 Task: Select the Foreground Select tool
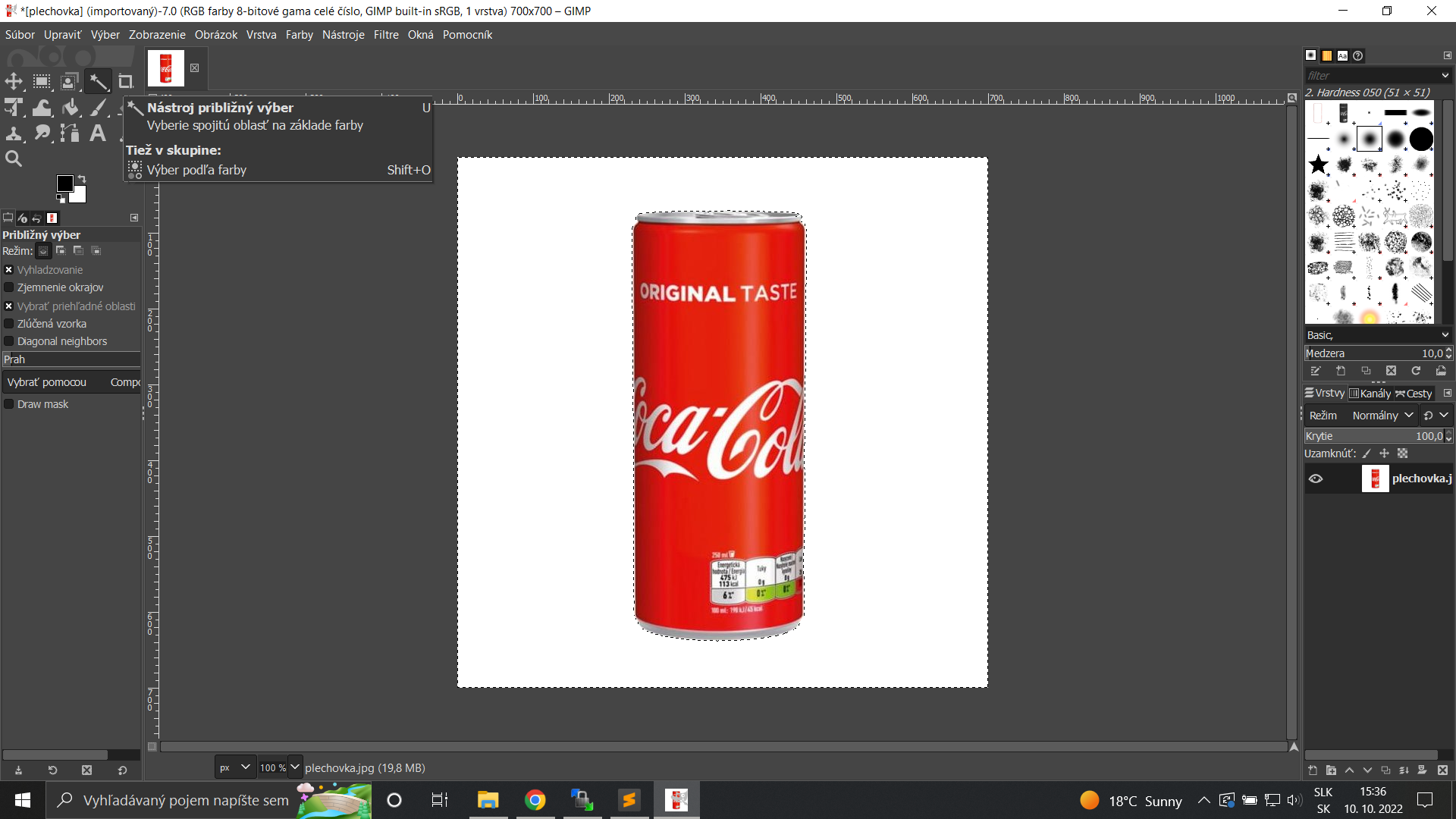click(x=70, y=82)
